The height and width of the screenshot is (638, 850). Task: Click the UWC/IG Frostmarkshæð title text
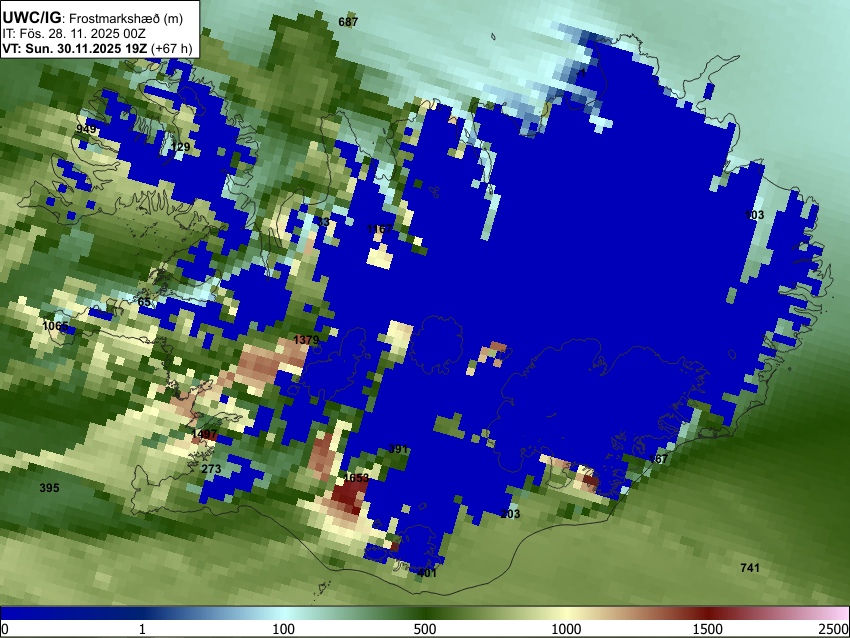tap(93, 18)
